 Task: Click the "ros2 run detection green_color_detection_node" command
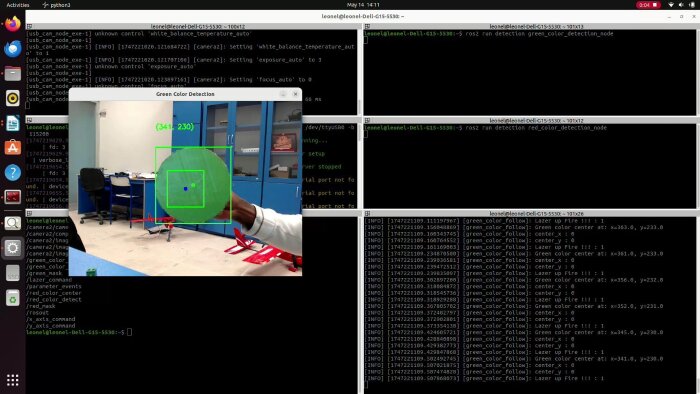(x=539, y=33)
